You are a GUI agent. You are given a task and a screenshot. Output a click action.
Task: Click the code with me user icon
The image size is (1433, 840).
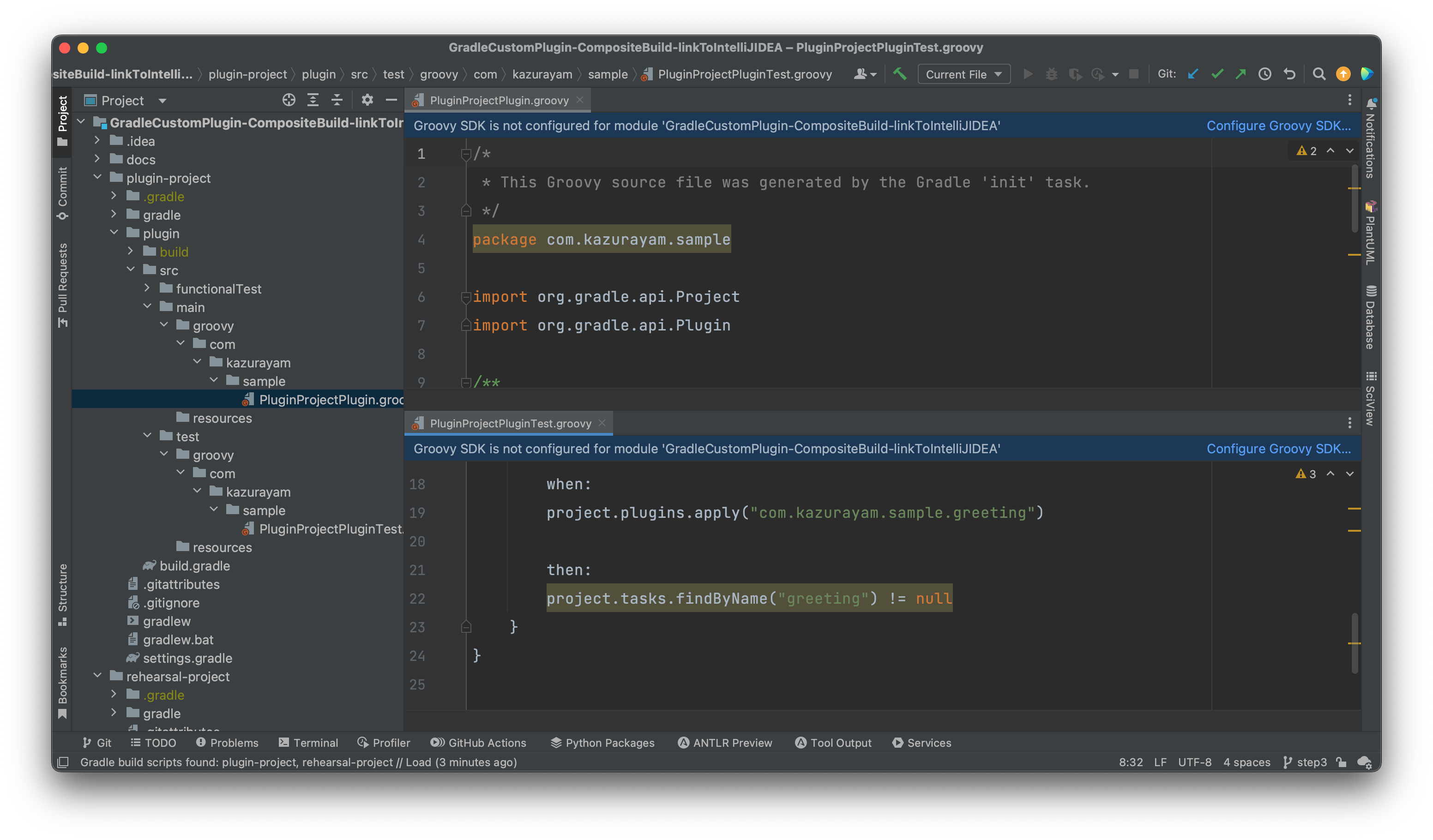(865, 74)
